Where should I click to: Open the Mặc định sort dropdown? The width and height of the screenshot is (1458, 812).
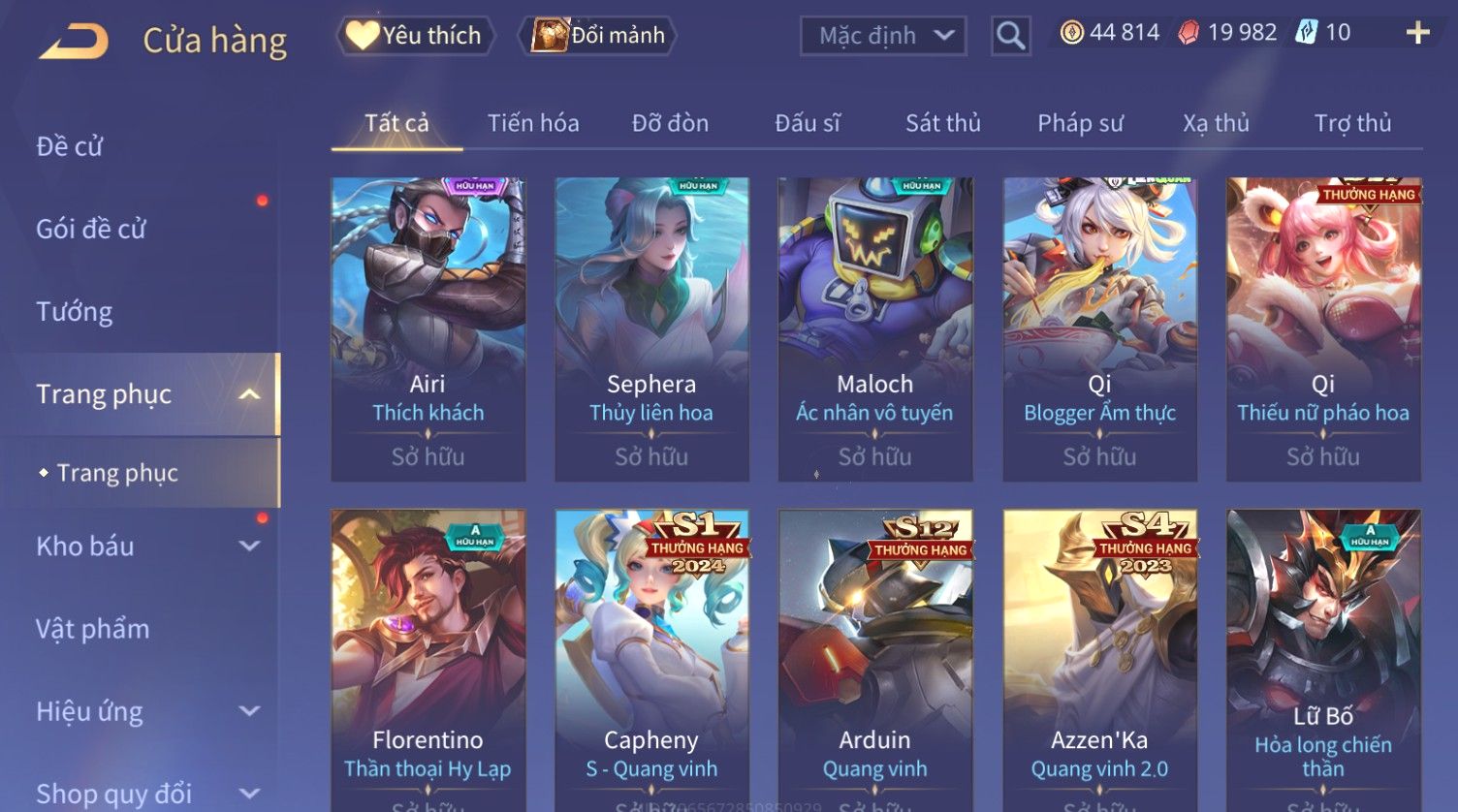tap(883, 36)
